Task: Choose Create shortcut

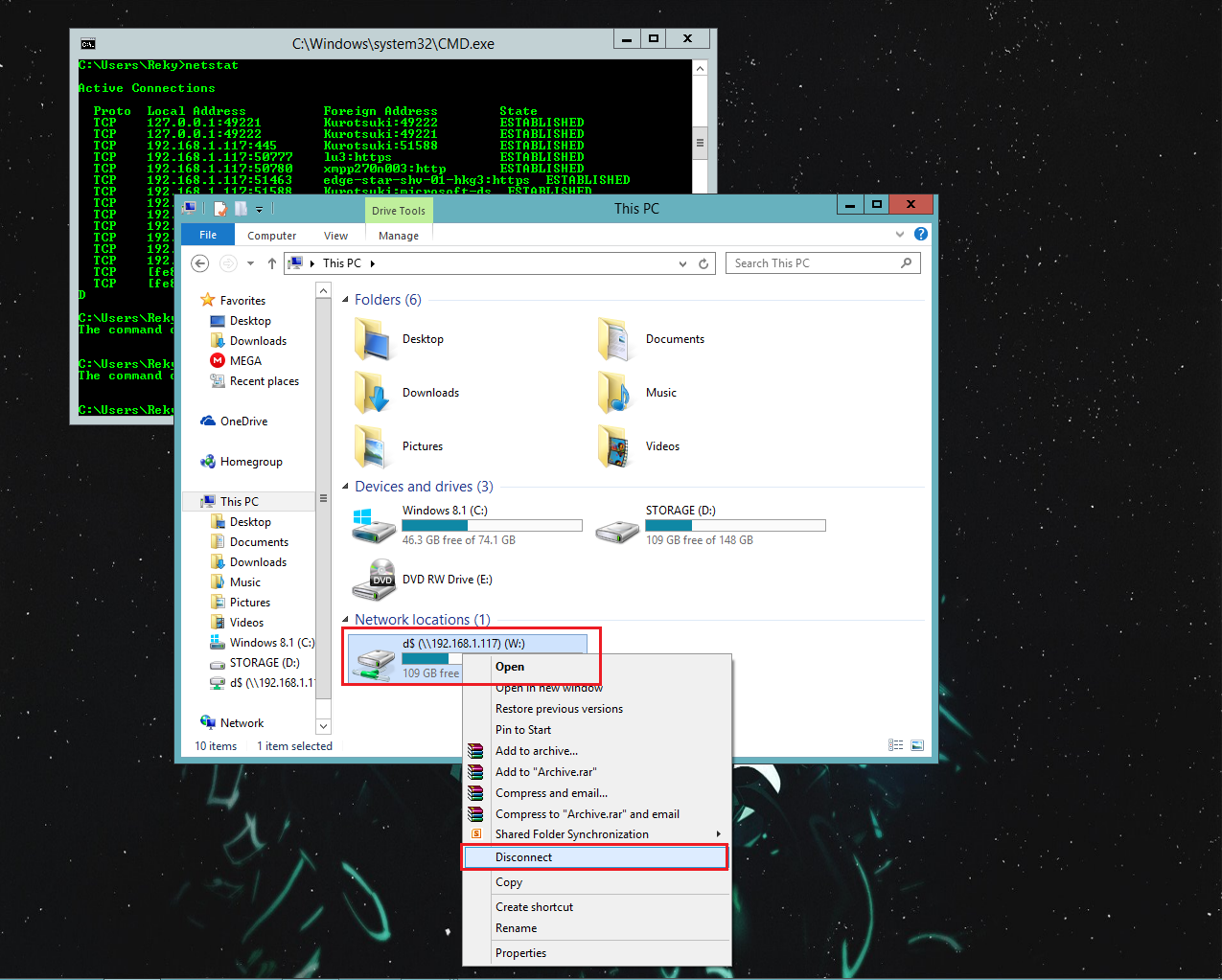Action: pyautogui.click(x=596, y=907)
